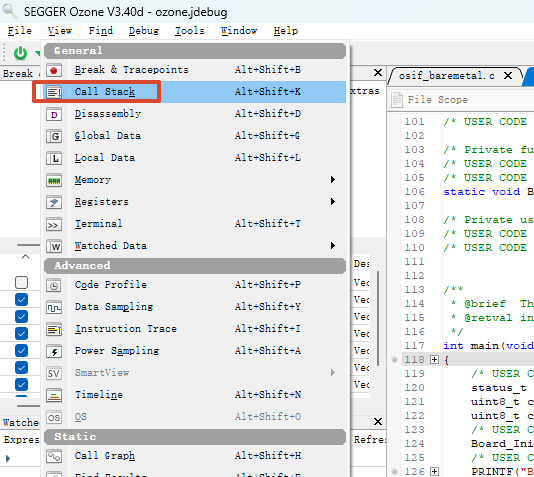Click the Global Data G icon
534x477 pixels.
54,136
